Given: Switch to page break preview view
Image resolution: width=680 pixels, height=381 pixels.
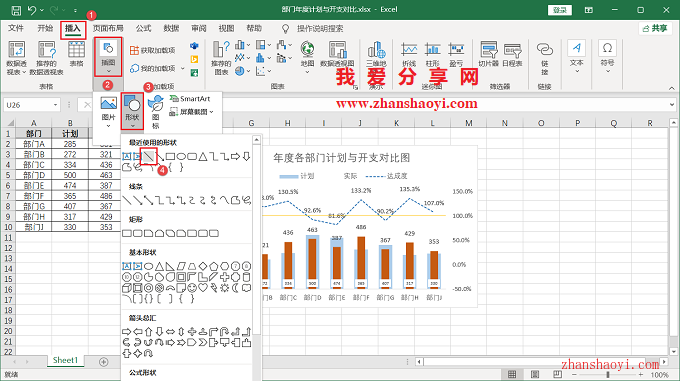Looking at the screenshot, I should pos(557,374).
